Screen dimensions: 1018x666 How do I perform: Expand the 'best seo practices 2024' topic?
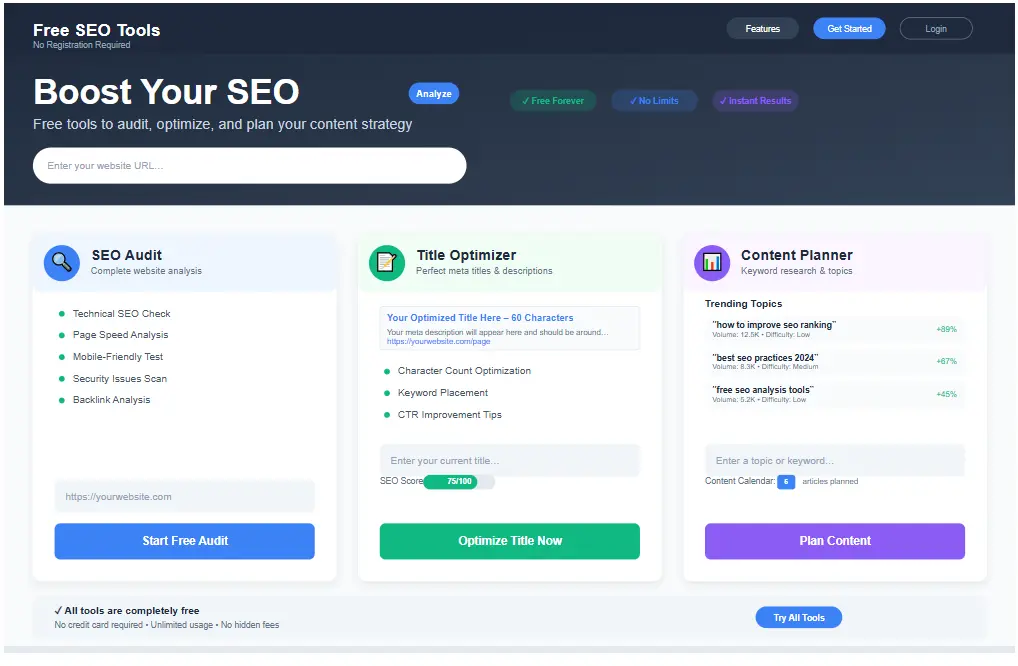click(x=834, y=361)
